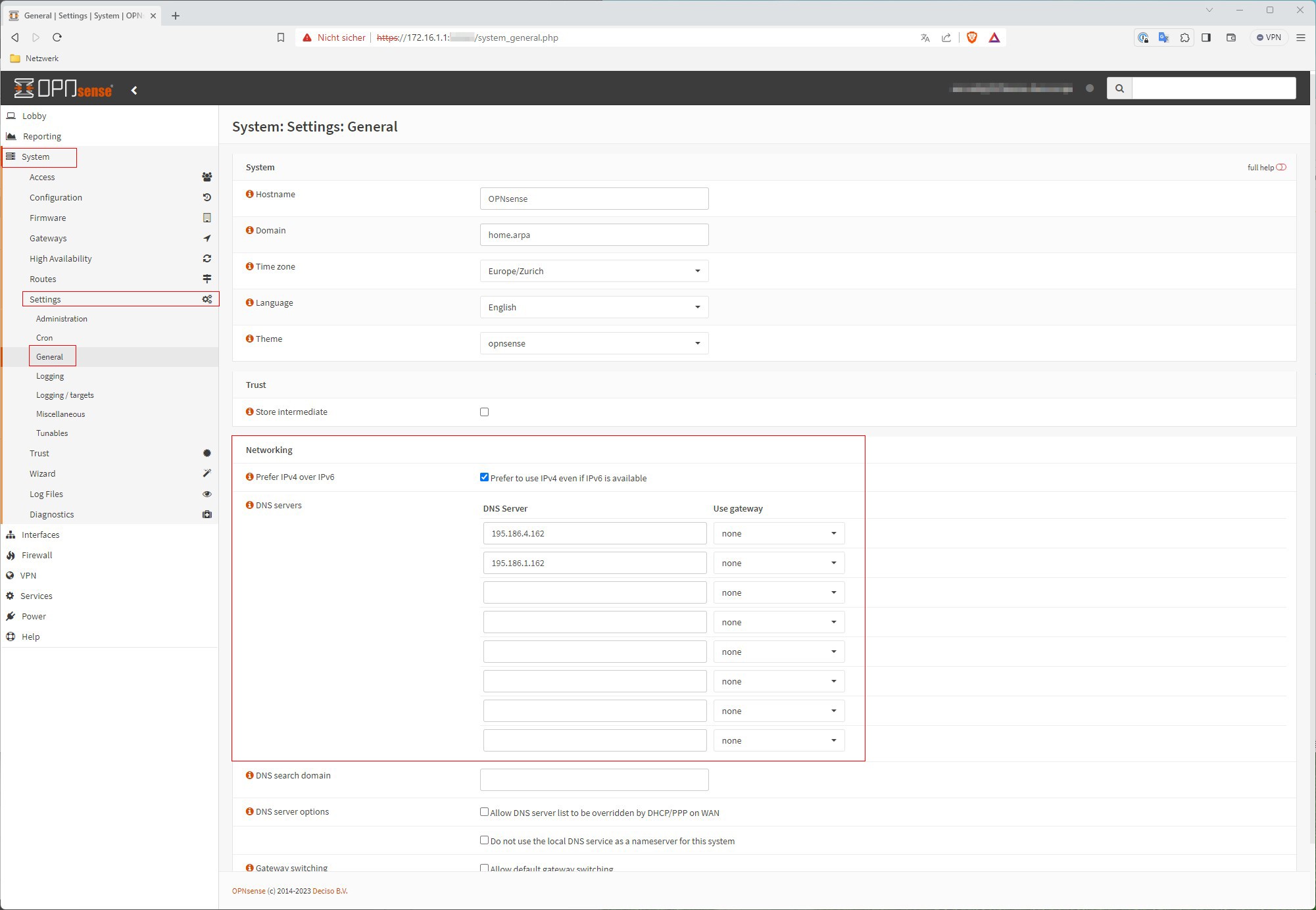
Task: Click the Trust certificate icon
Action: [x=207, y=453]
